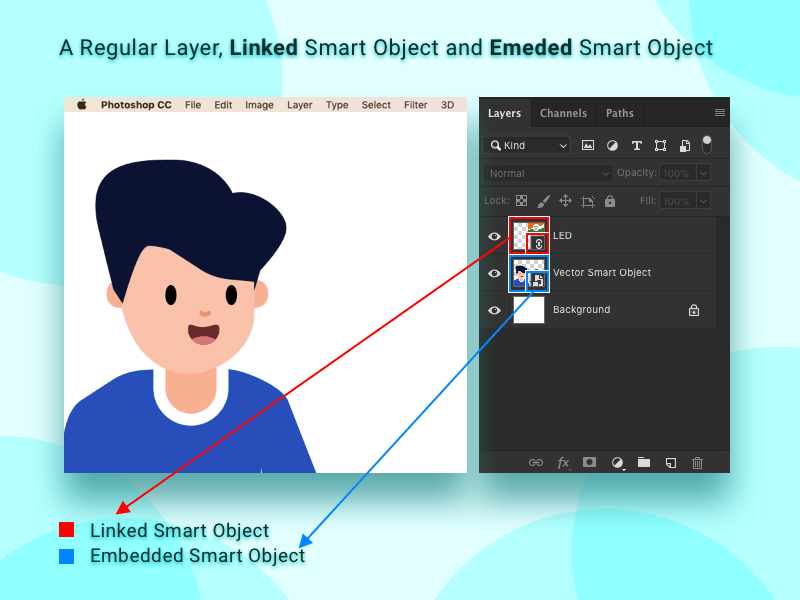This screenshot has height=600, width=800.
Task: Turn the layer filtering switch on or off
Action: [x=707, y=144]
